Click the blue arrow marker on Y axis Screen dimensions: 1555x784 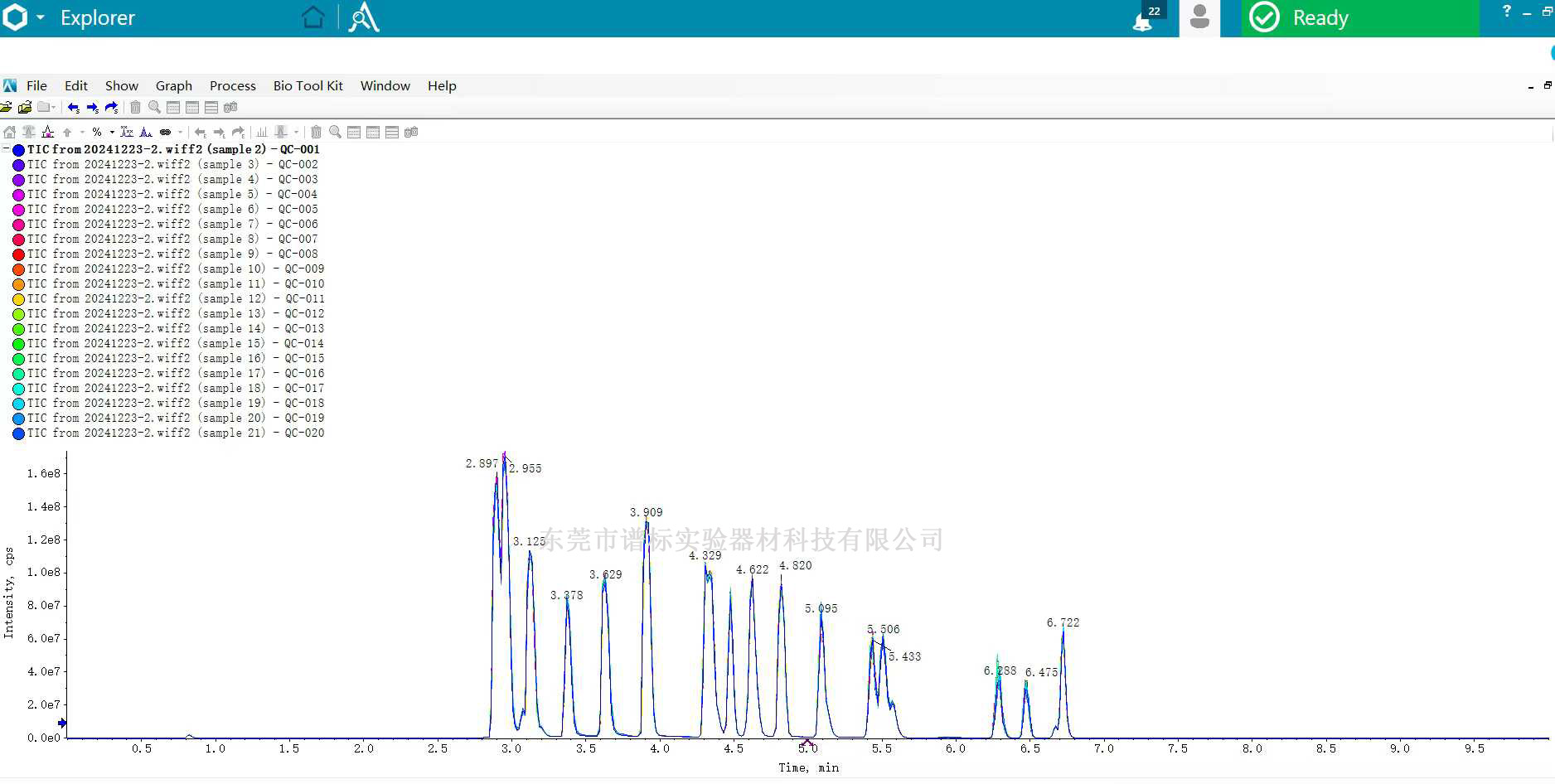tap(62, 724)
